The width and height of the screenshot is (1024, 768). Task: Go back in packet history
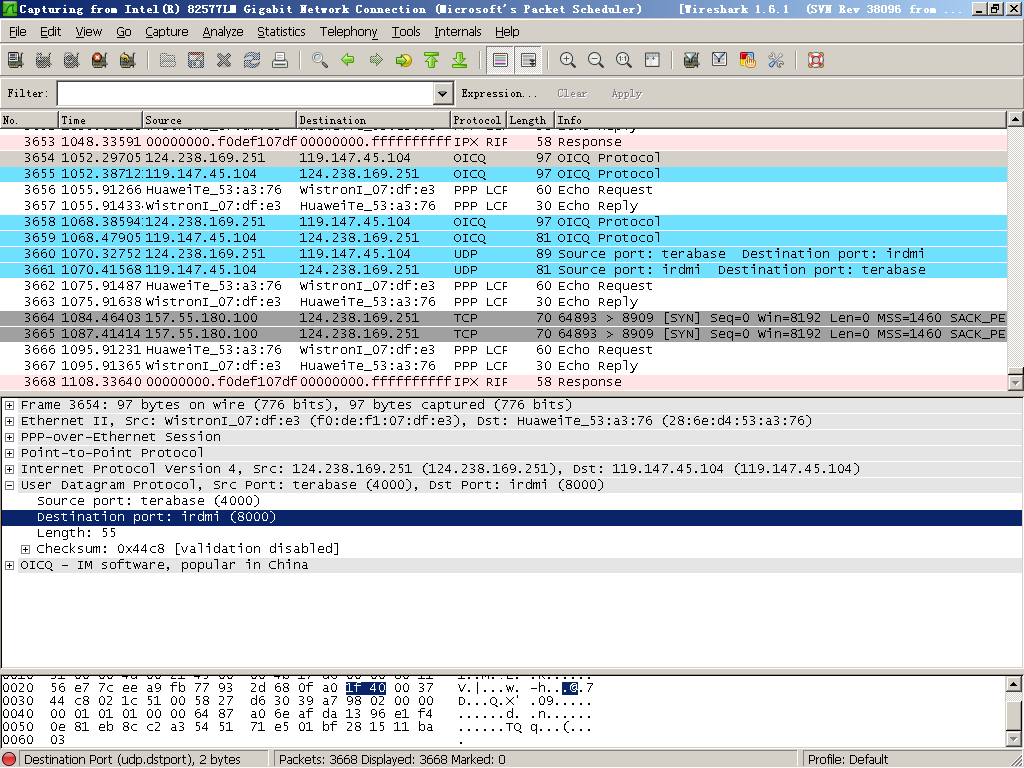[348, 61]
